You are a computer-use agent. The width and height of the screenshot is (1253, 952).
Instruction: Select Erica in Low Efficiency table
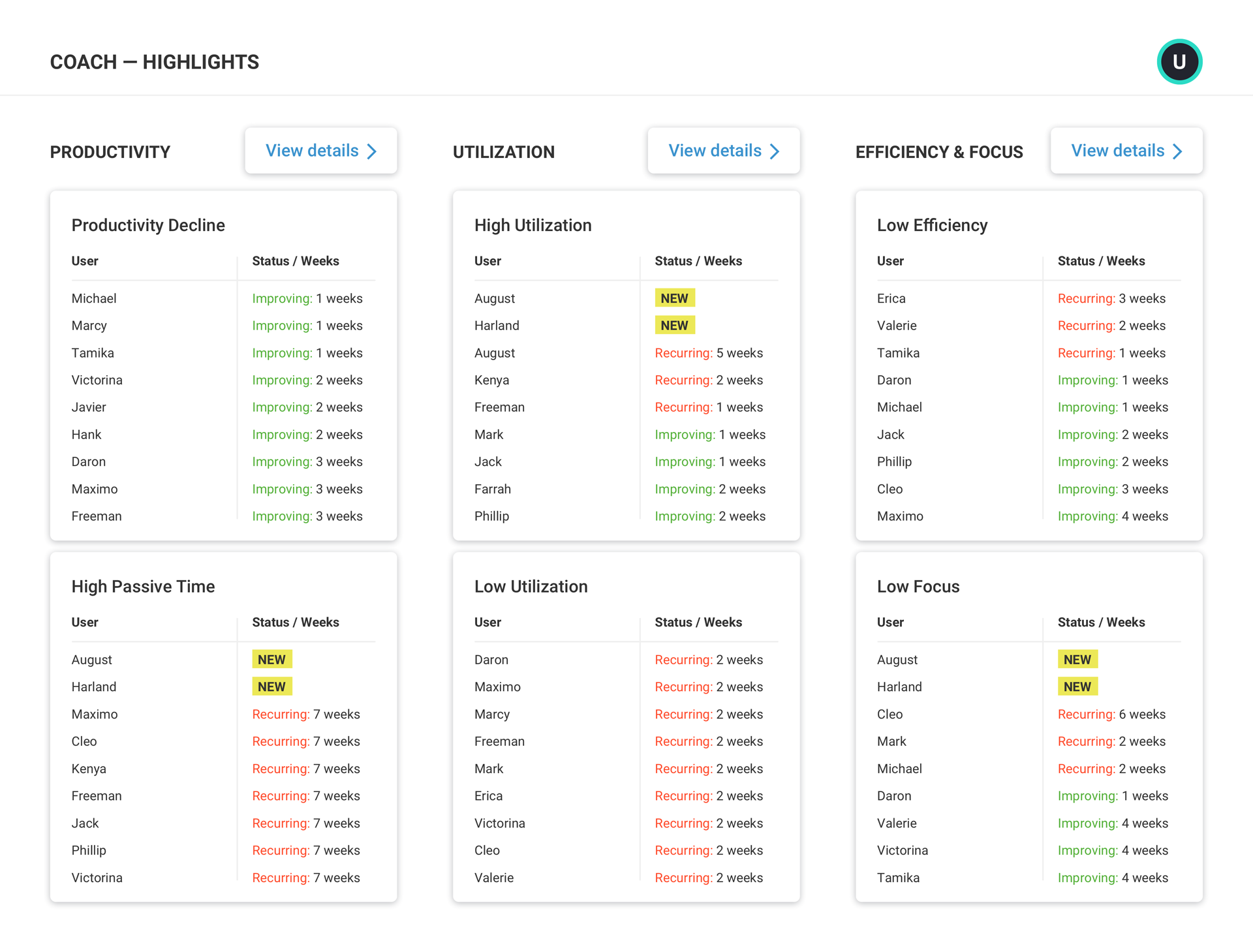[891, 298]
